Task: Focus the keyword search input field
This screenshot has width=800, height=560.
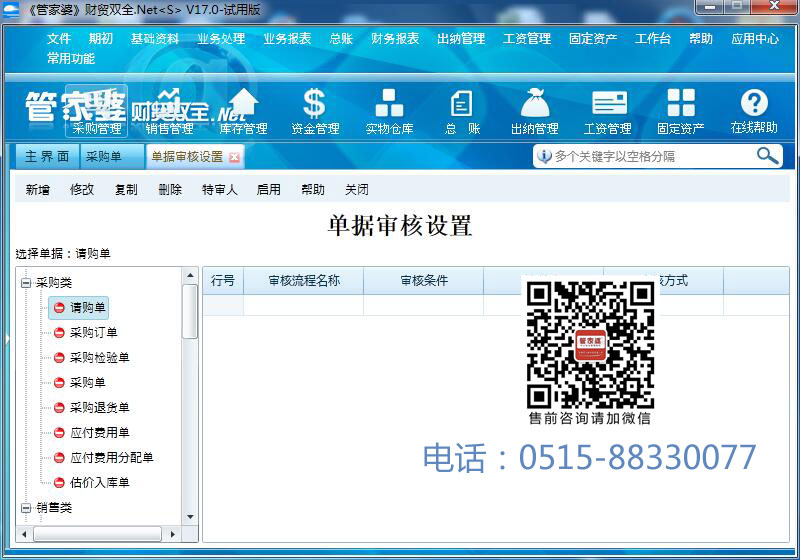Action: [x=653, y=156]
